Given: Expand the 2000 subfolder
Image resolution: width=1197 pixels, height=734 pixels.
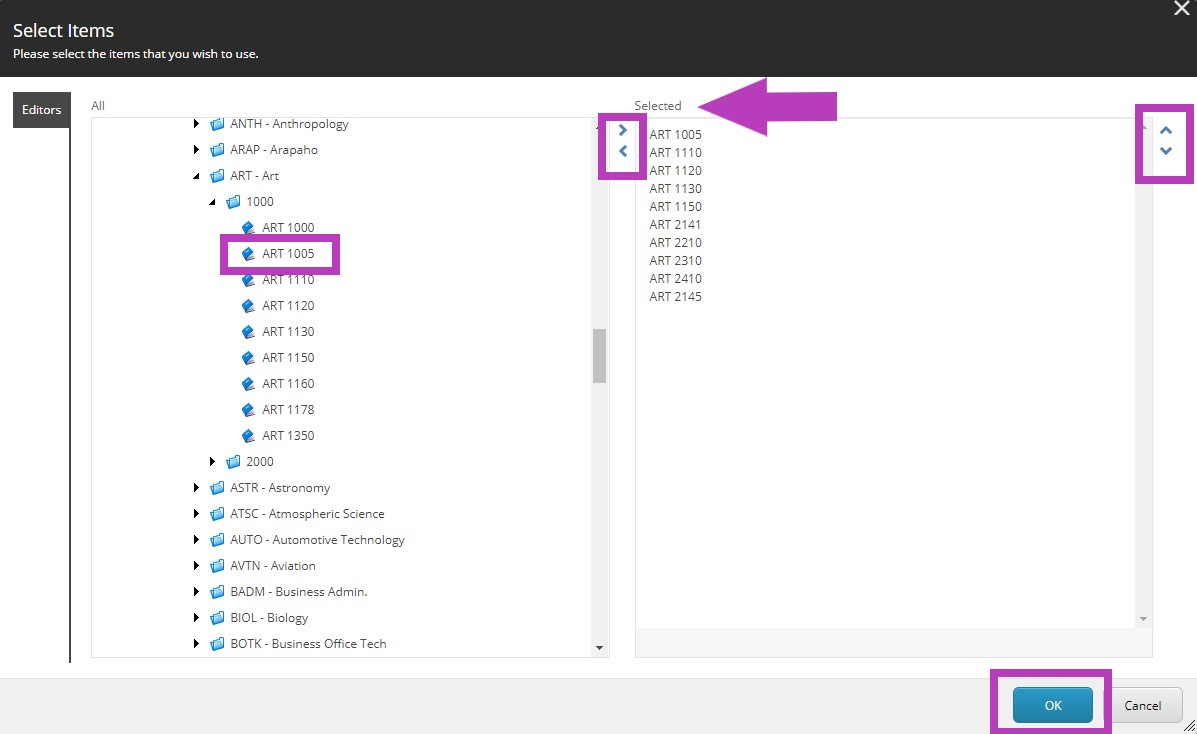Looking at the screenshot, I should [212, 461].
